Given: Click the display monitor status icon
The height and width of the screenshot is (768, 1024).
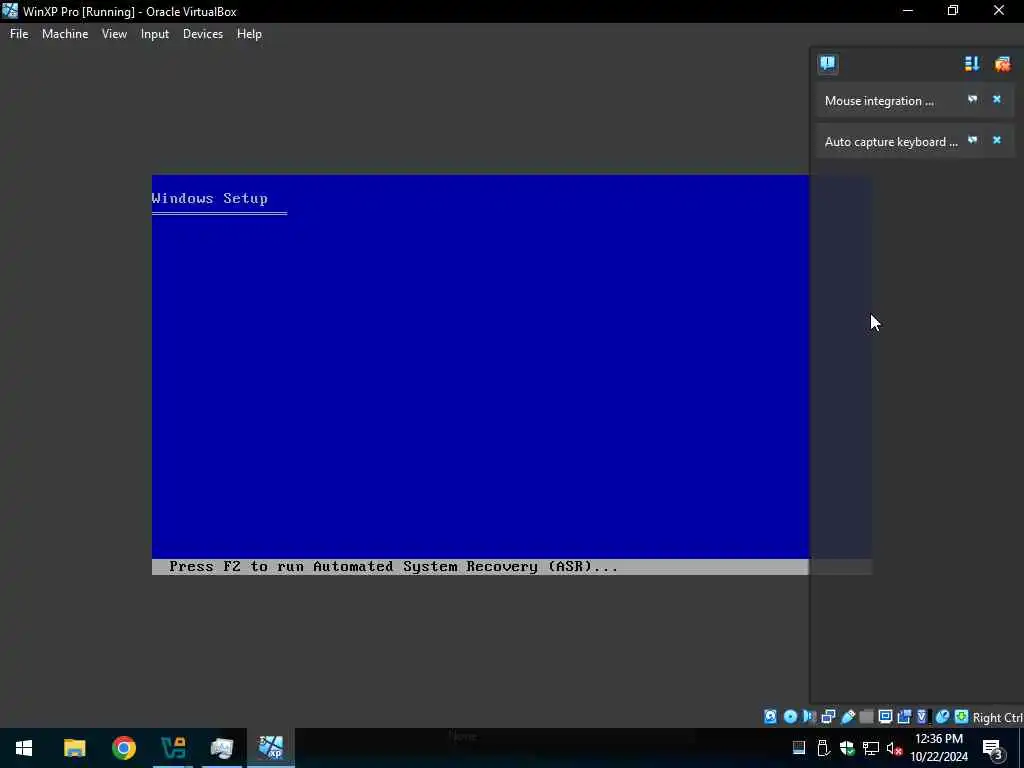Looking at the screenshot, I should pos(886,717).
